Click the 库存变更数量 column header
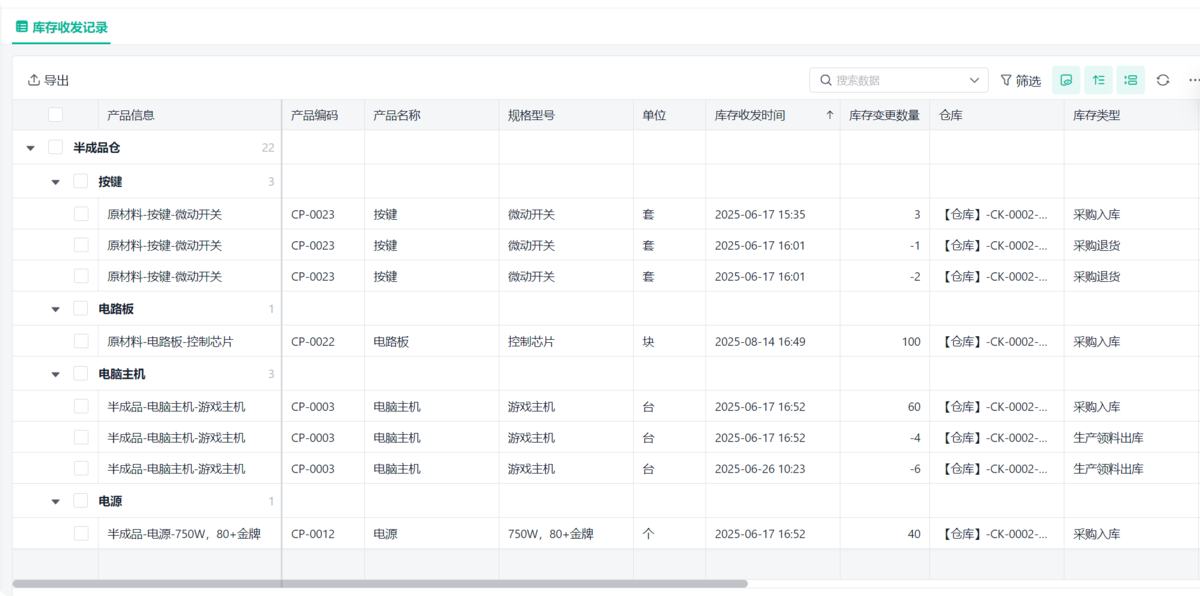Screen dimensions: 1200x596 pyautogui.click(x=884, y=115)
